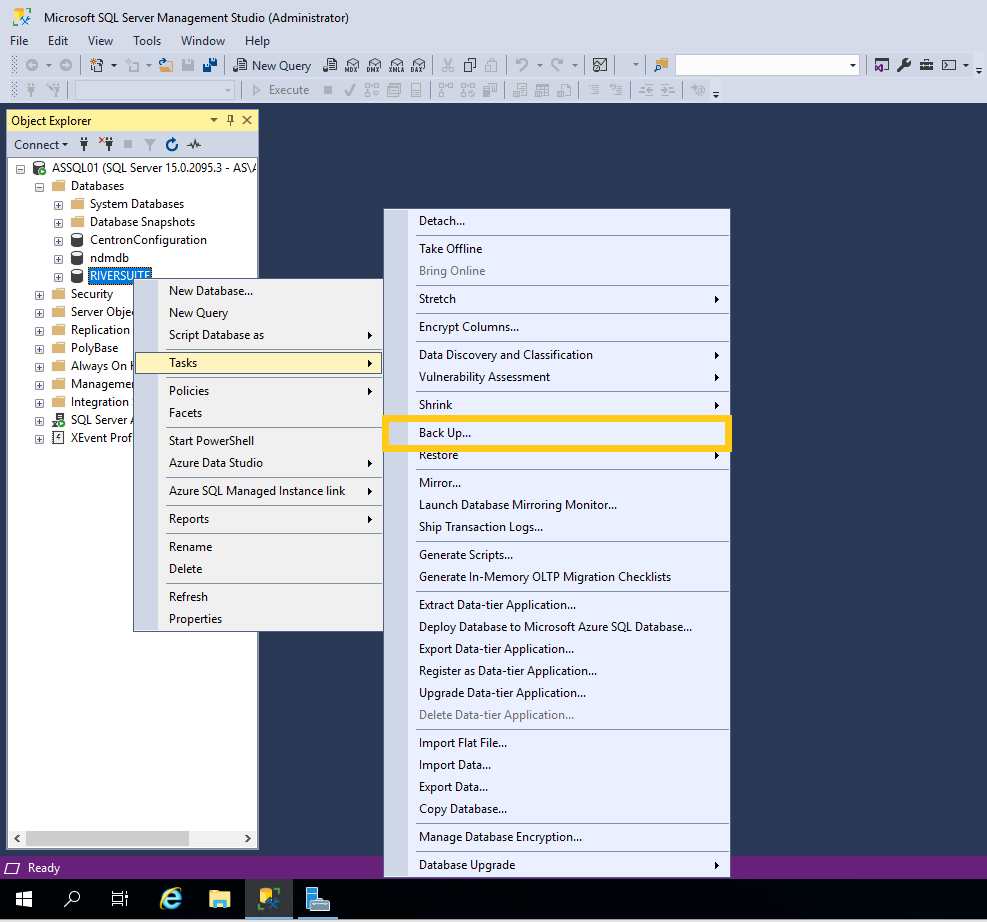987x922 pixels.
Task: Pin the Object Explorer panel
Action: pos(230,120)
